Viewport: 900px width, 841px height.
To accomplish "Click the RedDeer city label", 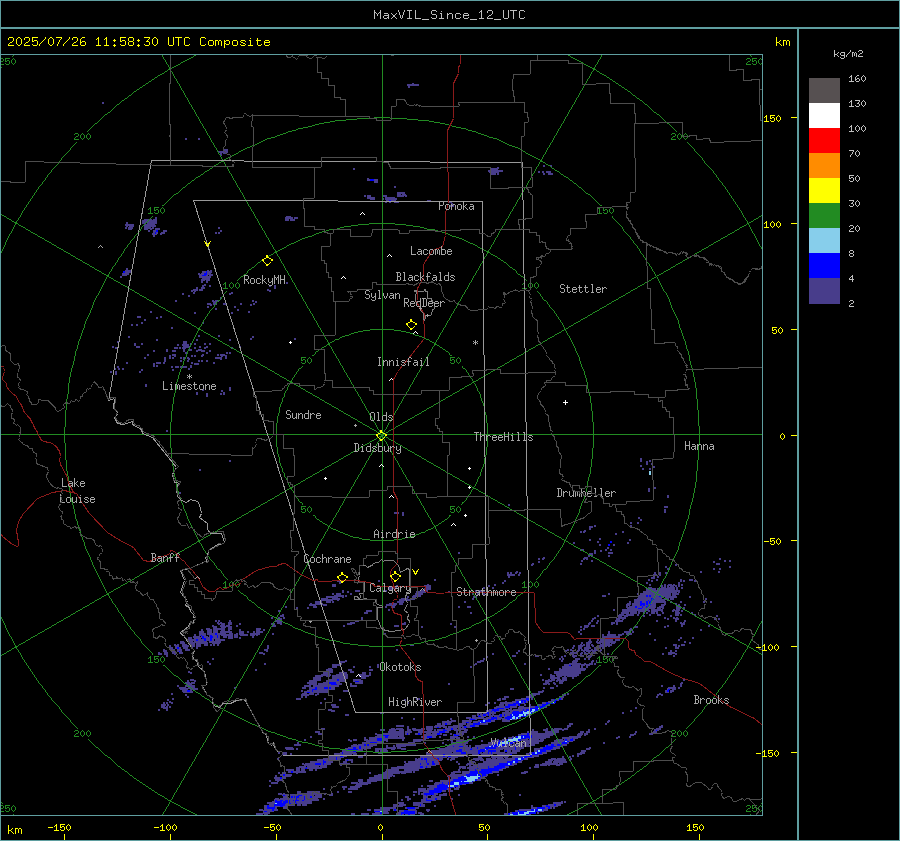I will click(x=424, y=303).
